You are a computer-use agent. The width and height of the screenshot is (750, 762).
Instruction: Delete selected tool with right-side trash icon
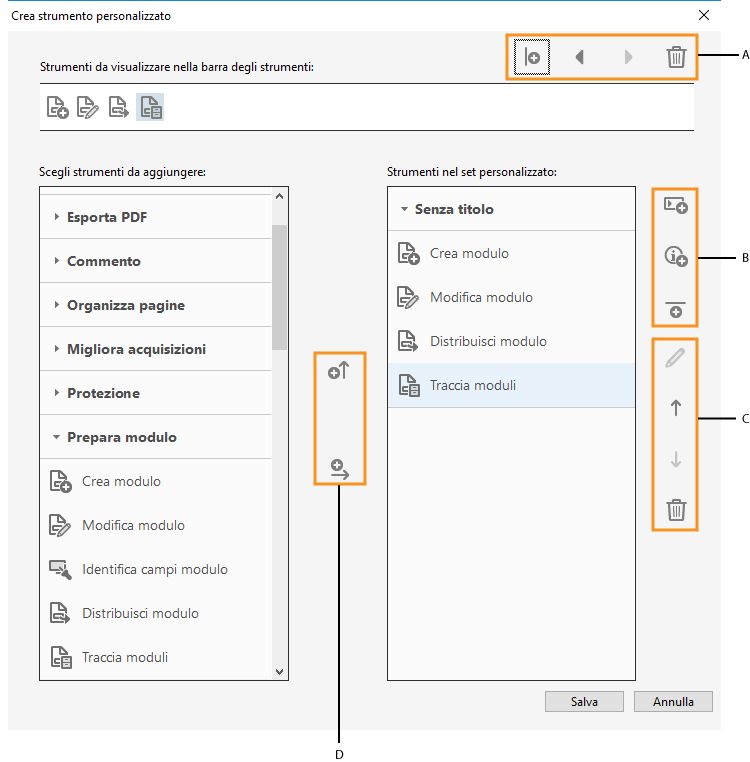tap(676, 510)
